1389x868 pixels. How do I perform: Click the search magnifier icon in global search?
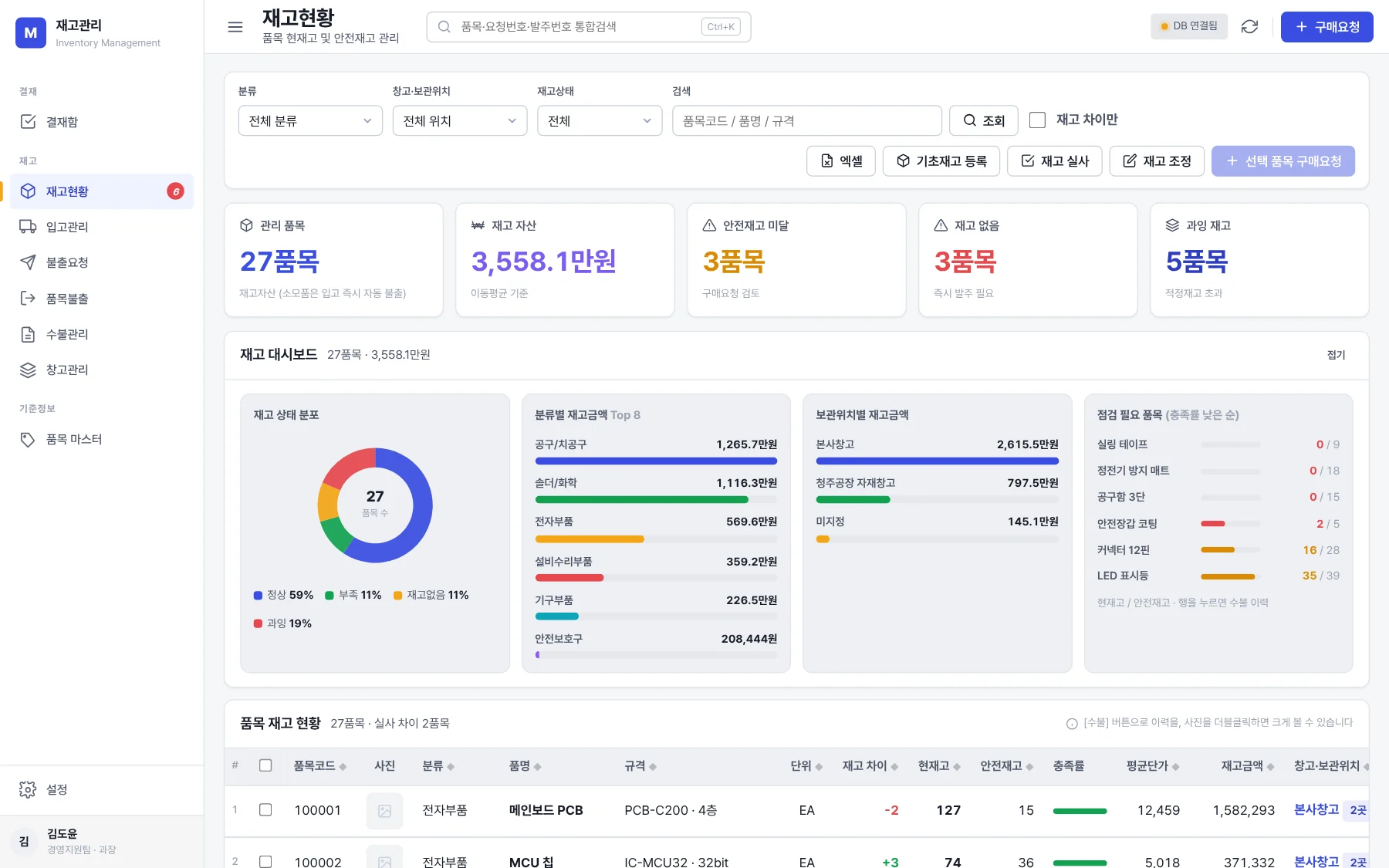[444, 27]
